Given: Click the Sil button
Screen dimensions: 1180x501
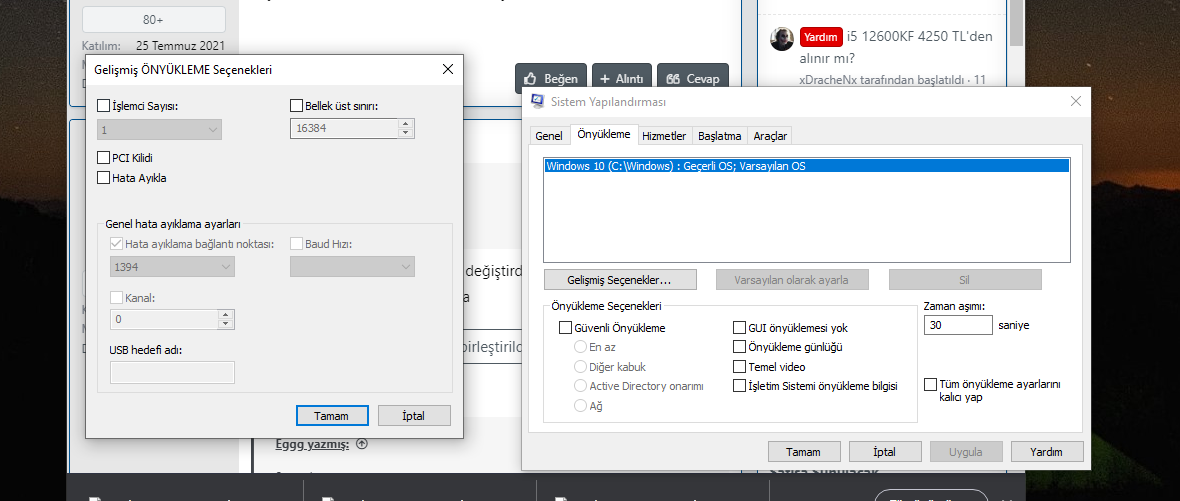Looking at the screenshot, I should coord(965,280).
